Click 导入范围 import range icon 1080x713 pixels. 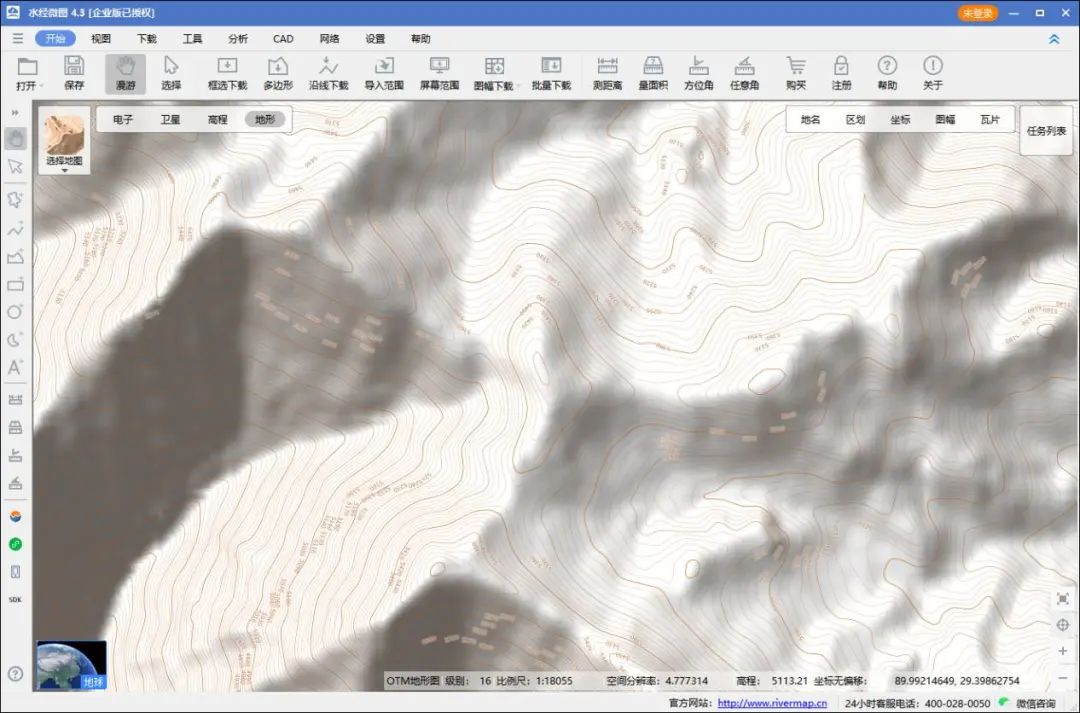tap(384, 74)
